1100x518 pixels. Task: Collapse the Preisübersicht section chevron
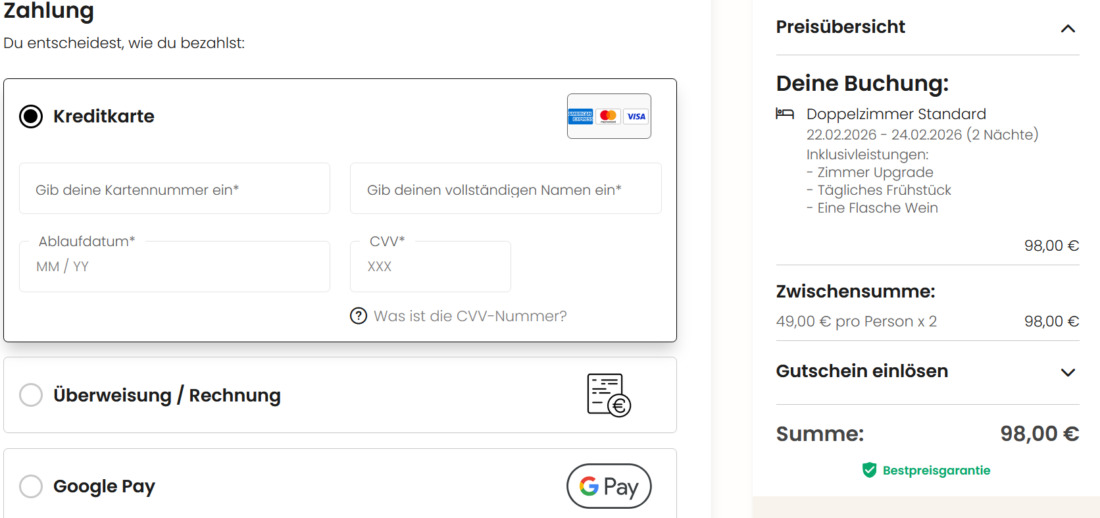(1068, 28)
